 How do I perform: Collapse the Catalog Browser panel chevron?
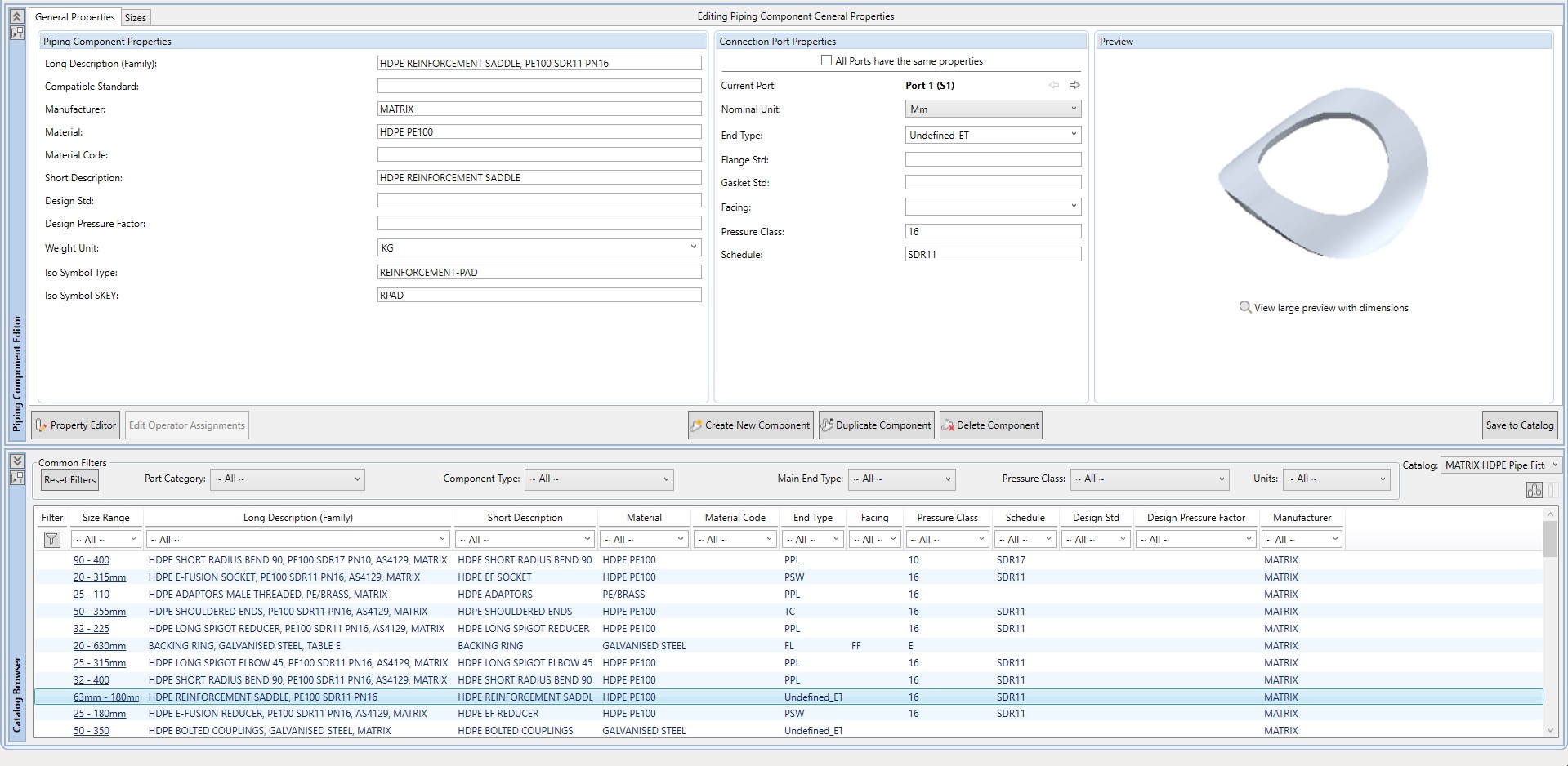coord(16,461)
